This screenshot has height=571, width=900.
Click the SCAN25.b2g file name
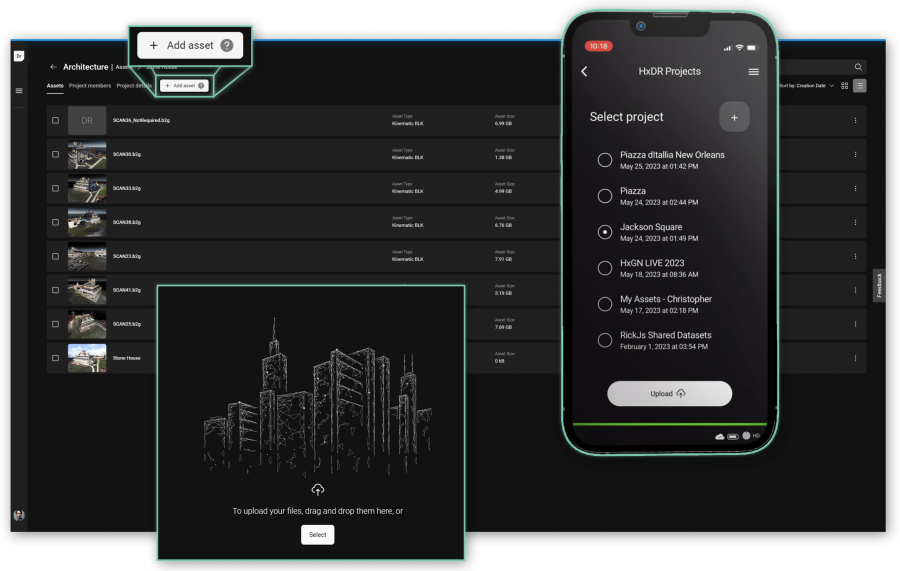[x=127, y=324]
